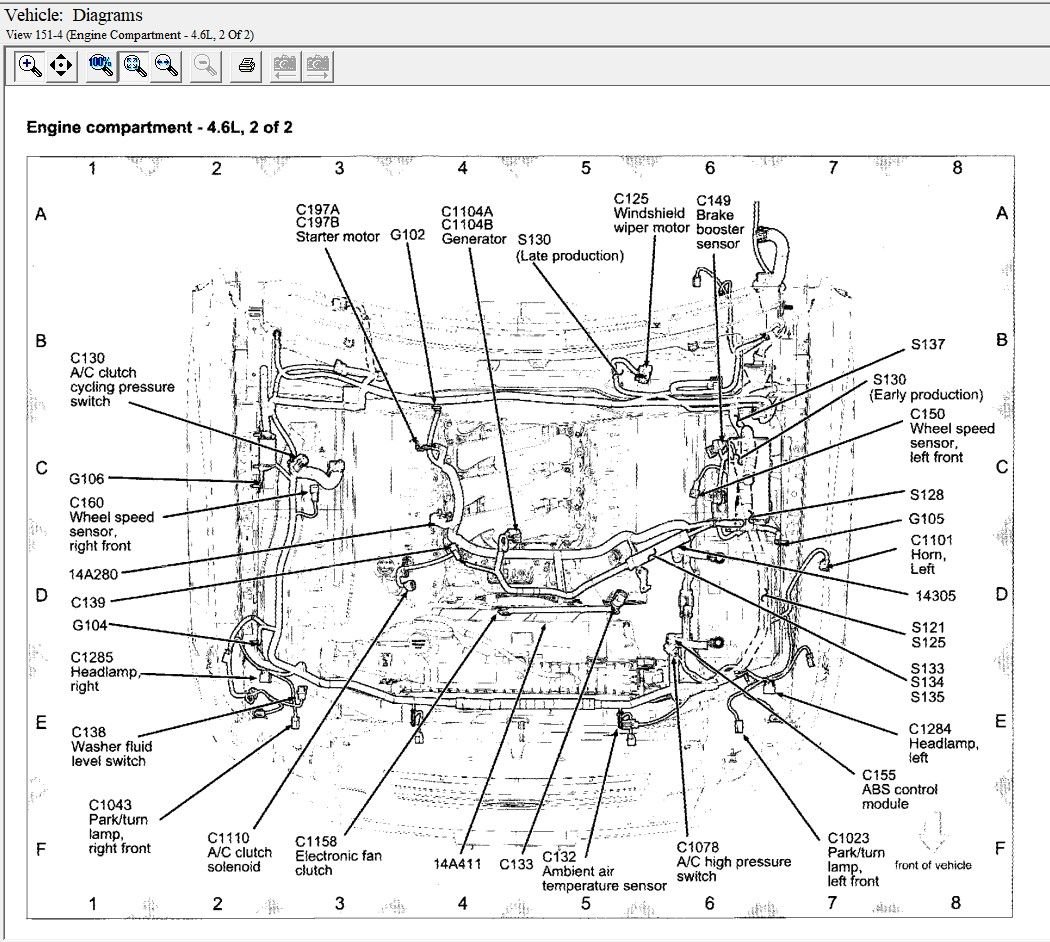Click the fit-to-window zoom icon
1050x942 pixels.
133,66
